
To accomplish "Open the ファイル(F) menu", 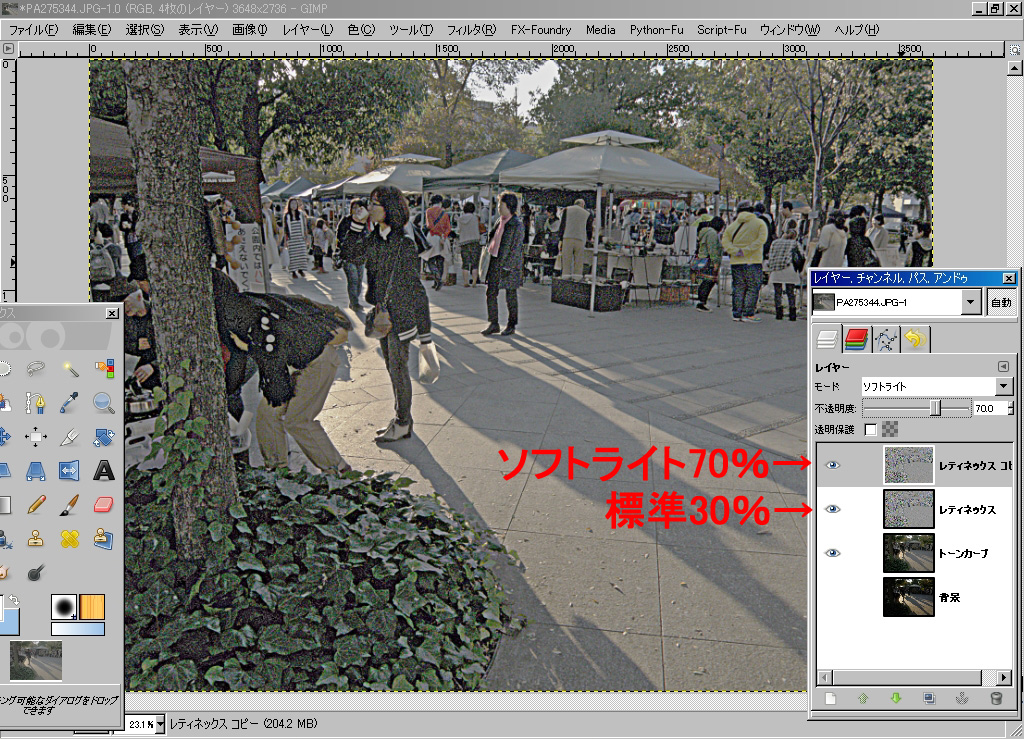I will tap(33, 30).
